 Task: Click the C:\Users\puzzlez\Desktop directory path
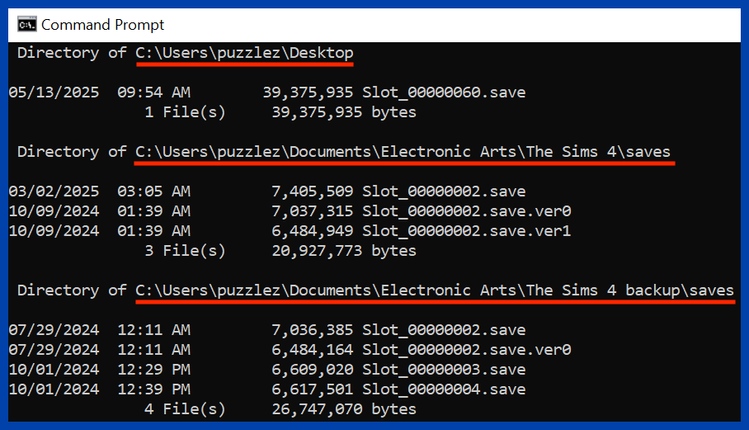click(244, 52)
